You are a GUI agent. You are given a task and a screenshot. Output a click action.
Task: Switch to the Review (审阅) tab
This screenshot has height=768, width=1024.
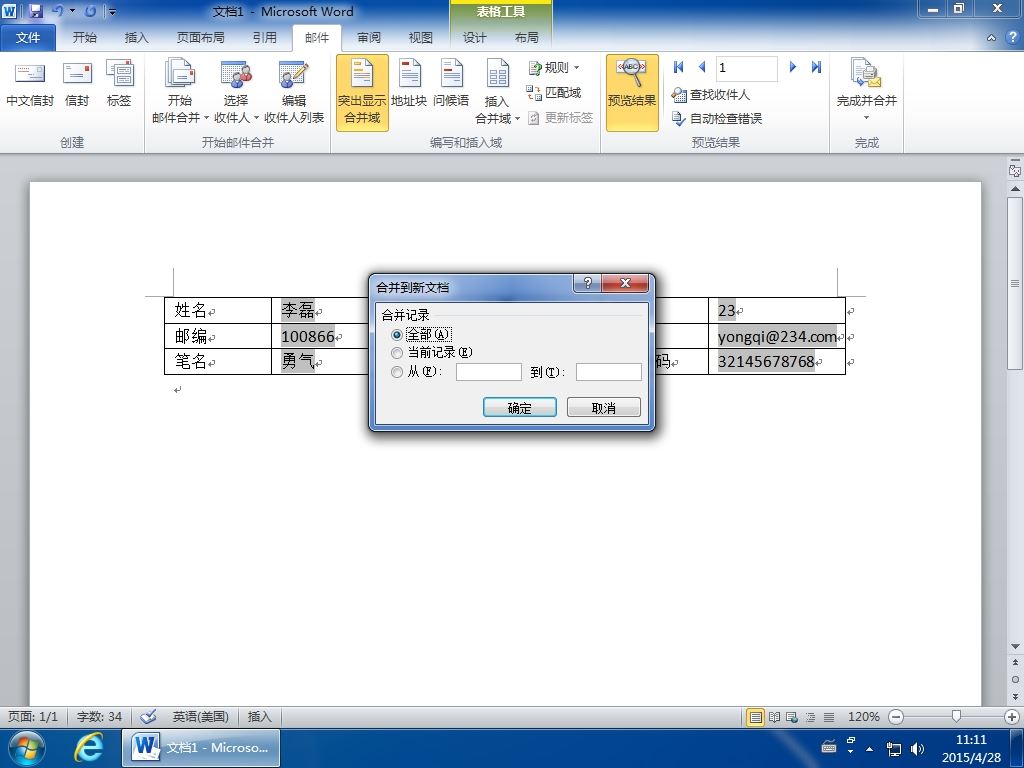(368, 38)
